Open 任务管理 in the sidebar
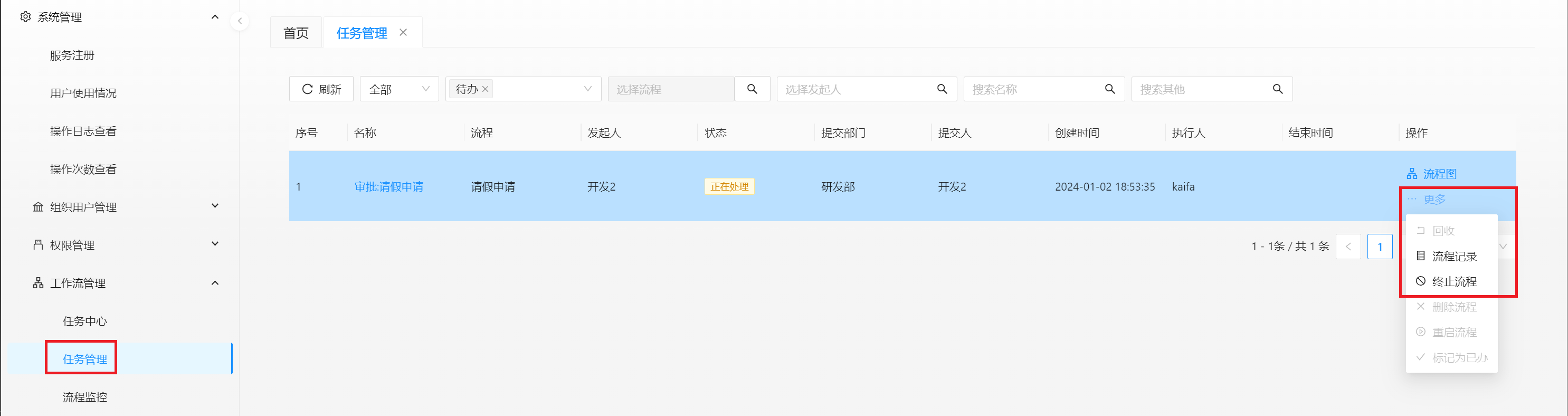 (x=84, y=360)
